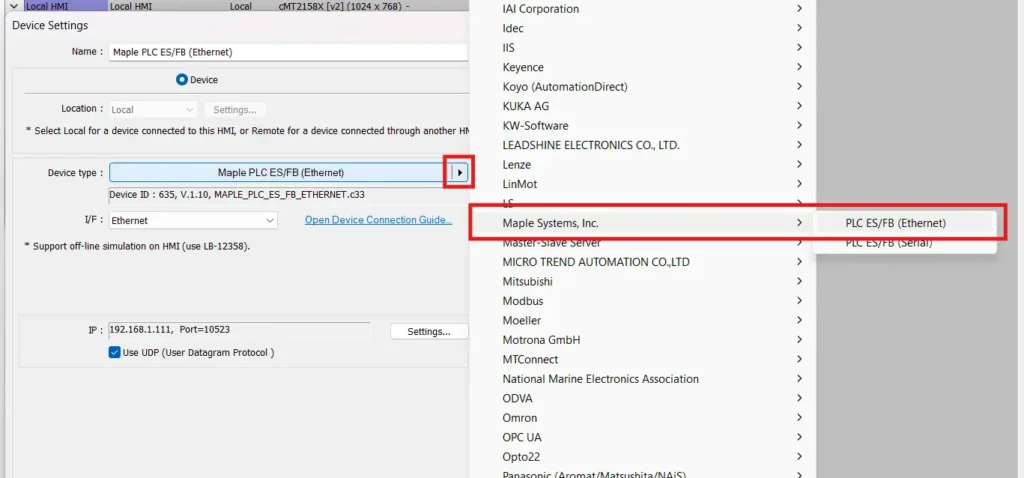Viewport: 1024px width, 478px height.
Task: Open Modbus menu entry
Action: point(642,302)
